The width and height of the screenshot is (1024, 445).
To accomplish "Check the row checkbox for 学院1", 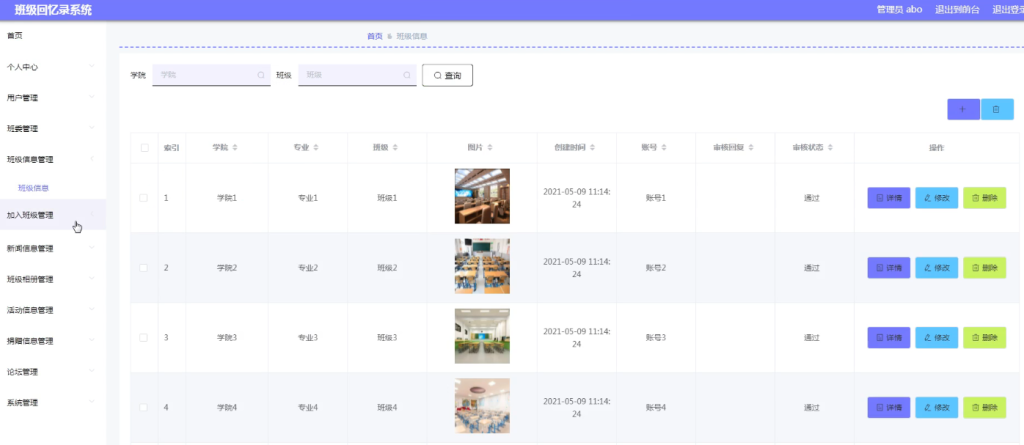I will (x=144, y=197).
